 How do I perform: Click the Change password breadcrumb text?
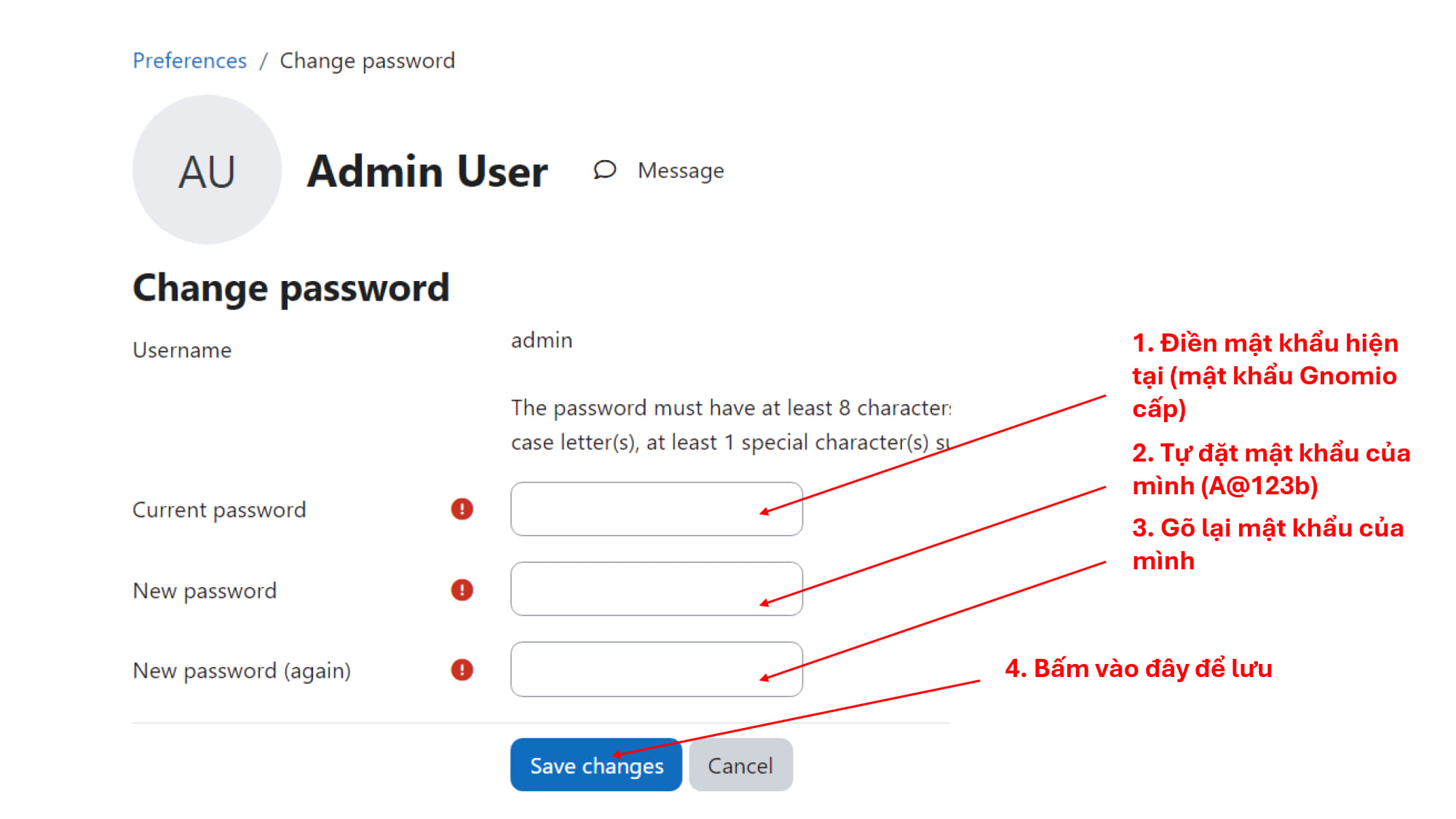pyautogui.click(x=367, y=60)
